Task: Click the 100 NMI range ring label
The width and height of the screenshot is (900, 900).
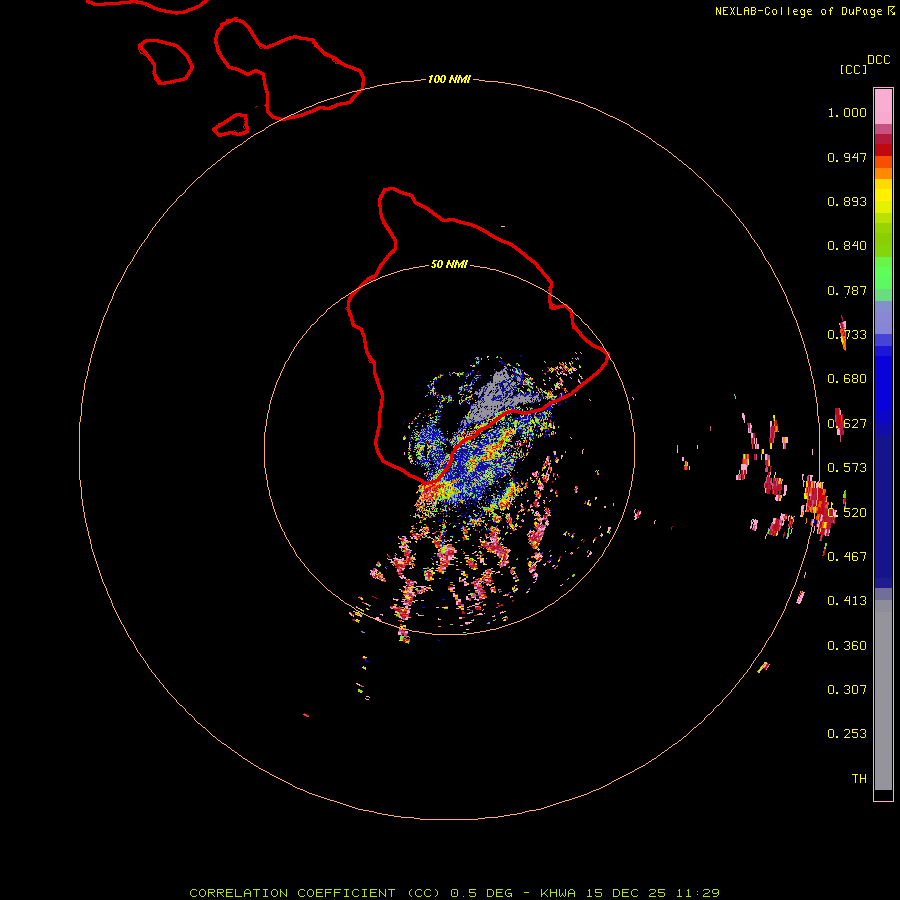Action: pyautogui.click(x=449, y=79)
